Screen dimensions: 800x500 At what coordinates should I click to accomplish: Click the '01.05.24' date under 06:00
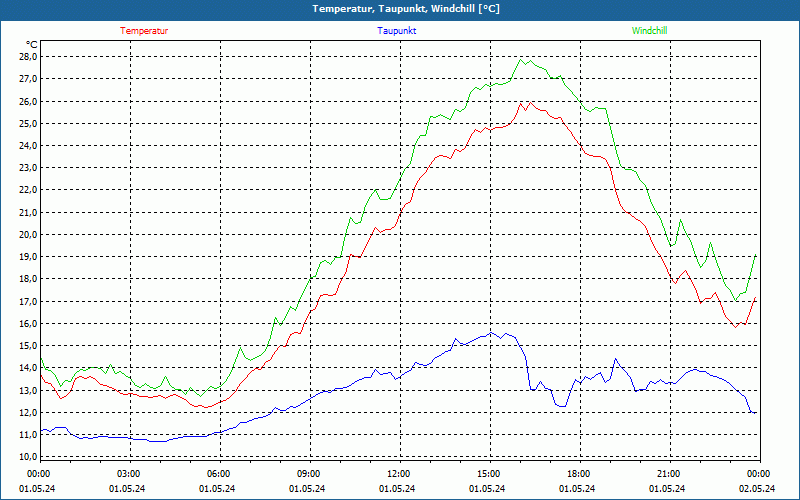[x=217, y=489]
